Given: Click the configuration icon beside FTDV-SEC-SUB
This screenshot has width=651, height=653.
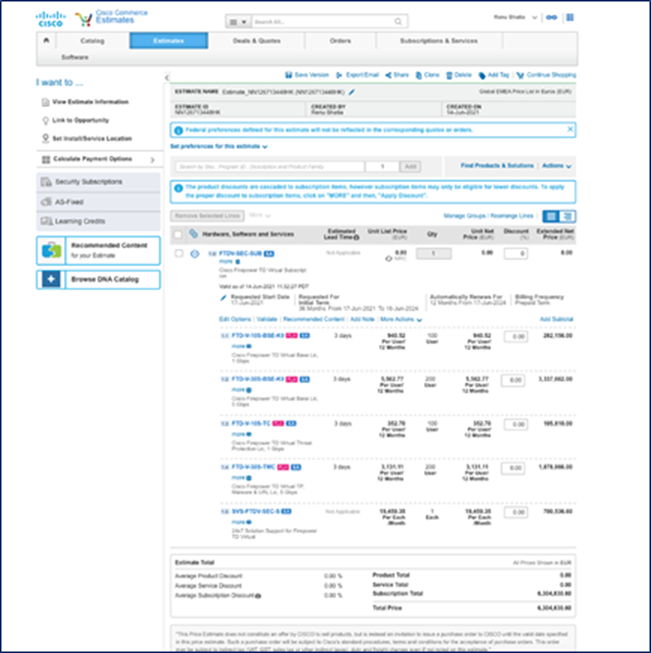Looking at the screenshot, I should (195, 254).
